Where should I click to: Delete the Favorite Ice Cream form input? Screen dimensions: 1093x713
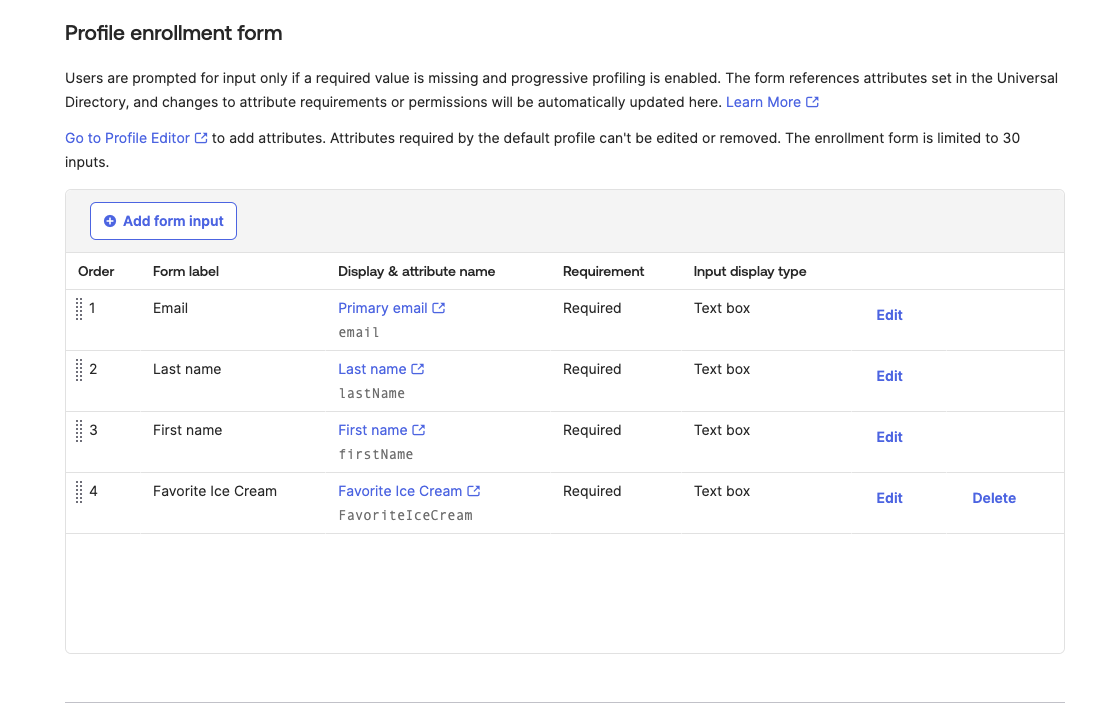point(994,498)
